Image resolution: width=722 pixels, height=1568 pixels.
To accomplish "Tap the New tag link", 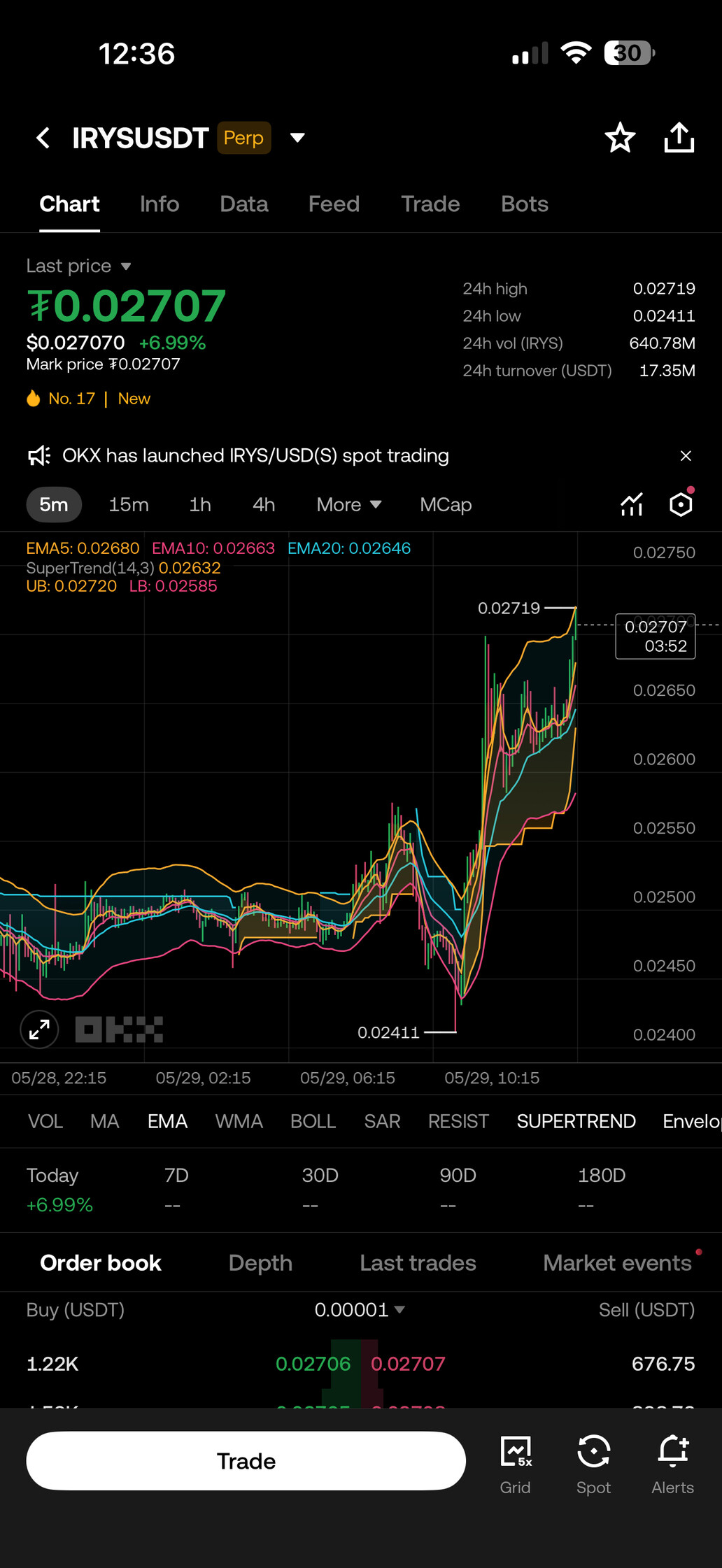I will pyautogui.click(x=134, y=399).
